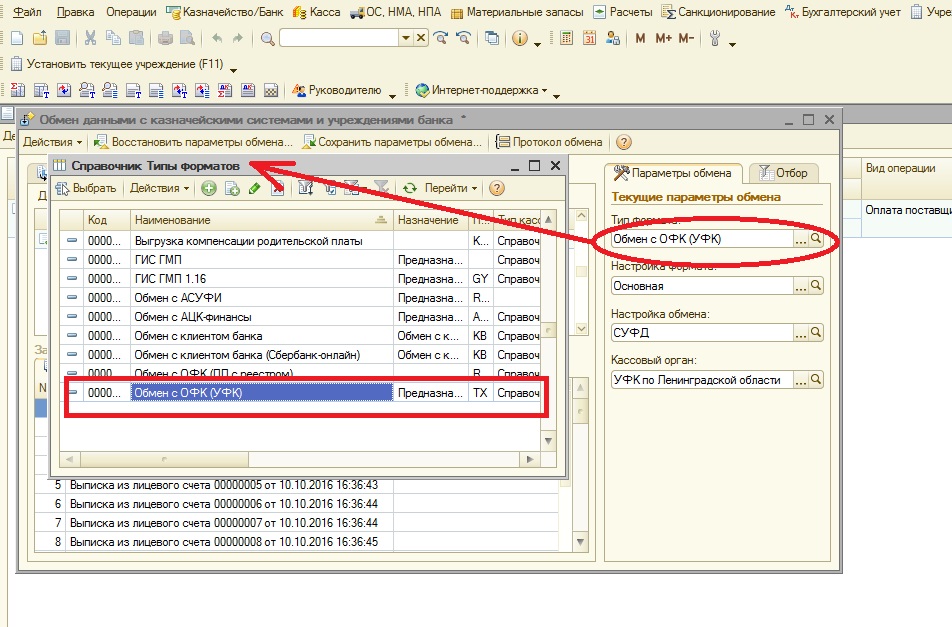This screenshot has width=952, height=627.
Task: Click add-by-copying icon in Справочник toolbar
Action: pyautogui.click(x=232, y=188)
